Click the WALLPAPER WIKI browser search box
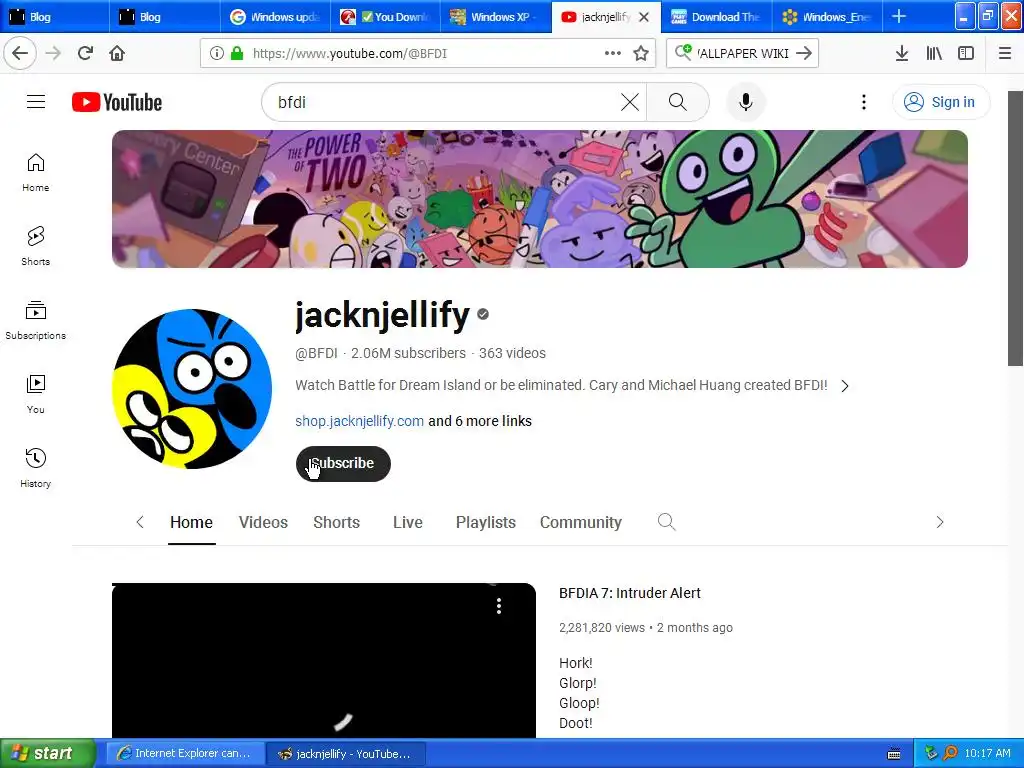This screenshot has height=768, width=1024. [x=742, y=53]
